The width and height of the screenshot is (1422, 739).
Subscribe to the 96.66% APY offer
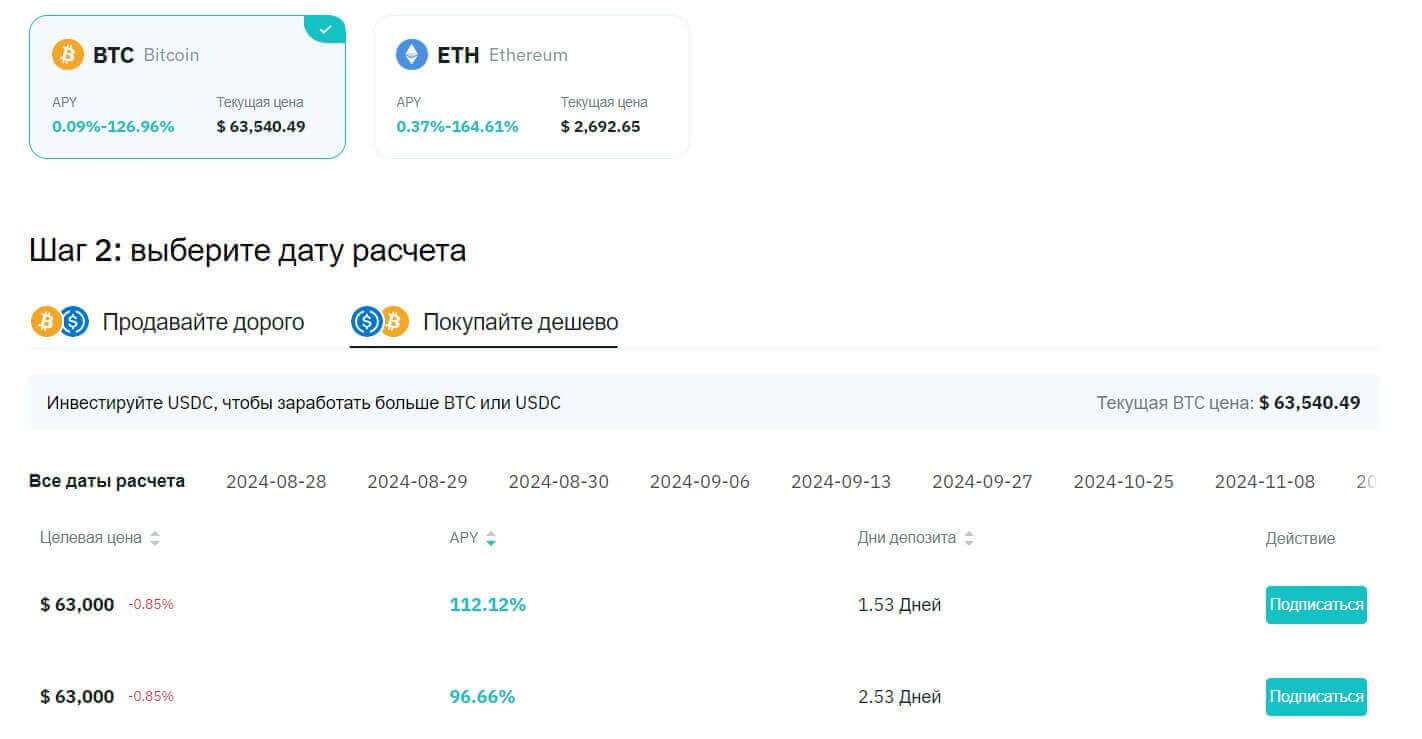[1316, 697]
